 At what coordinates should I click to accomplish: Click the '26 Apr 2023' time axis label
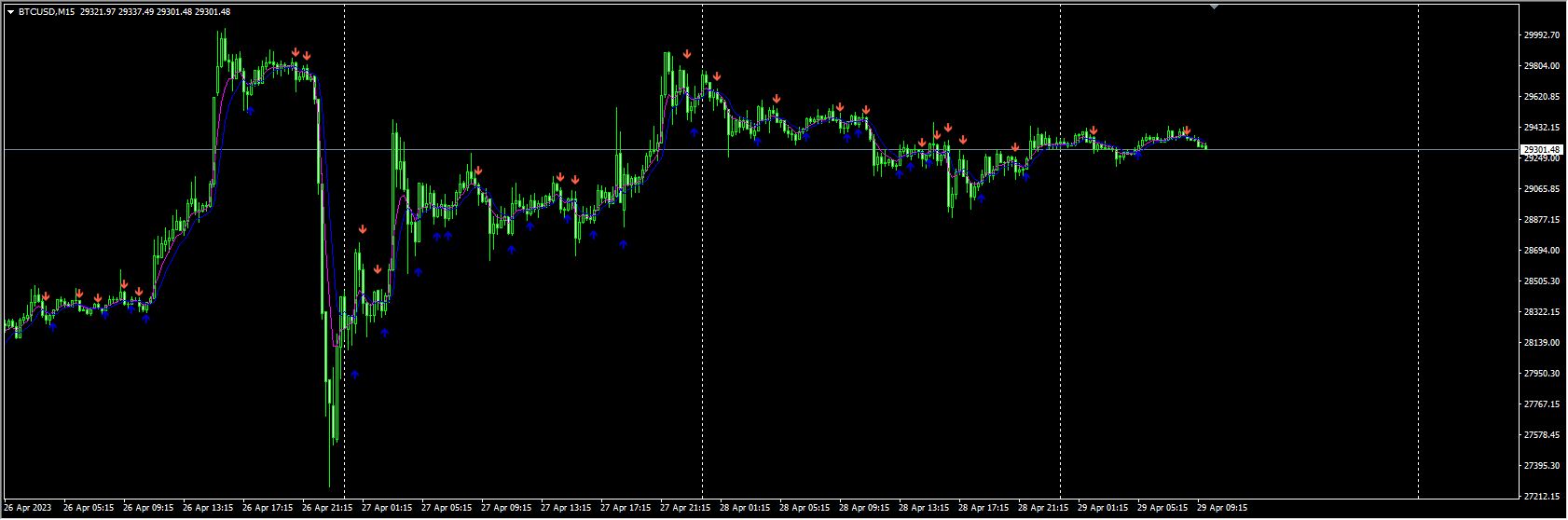[28, 509]
